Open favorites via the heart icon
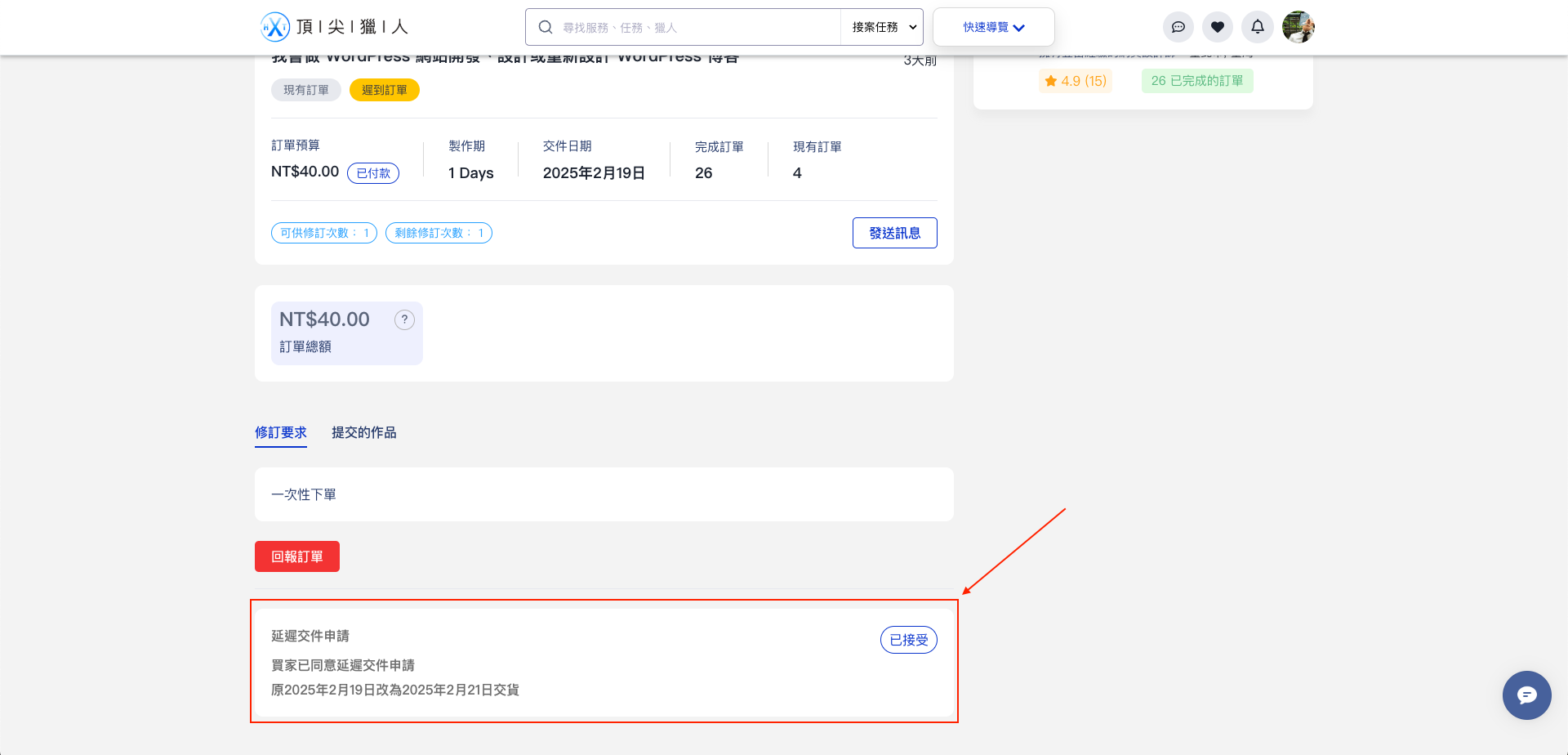Viewport: 1568px width, 755px height. click(1218, 26)
